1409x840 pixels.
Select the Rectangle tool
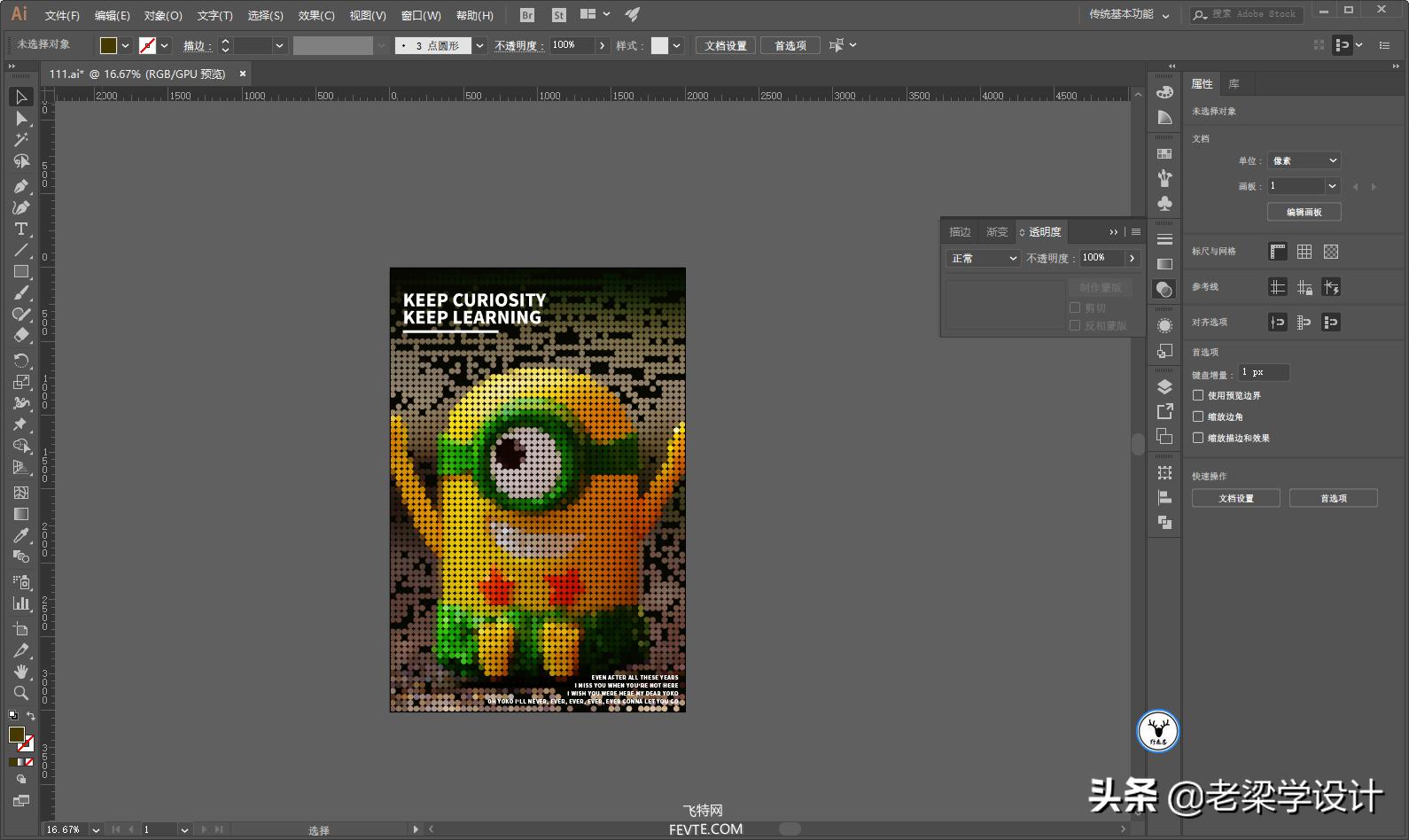coord(21,272)
